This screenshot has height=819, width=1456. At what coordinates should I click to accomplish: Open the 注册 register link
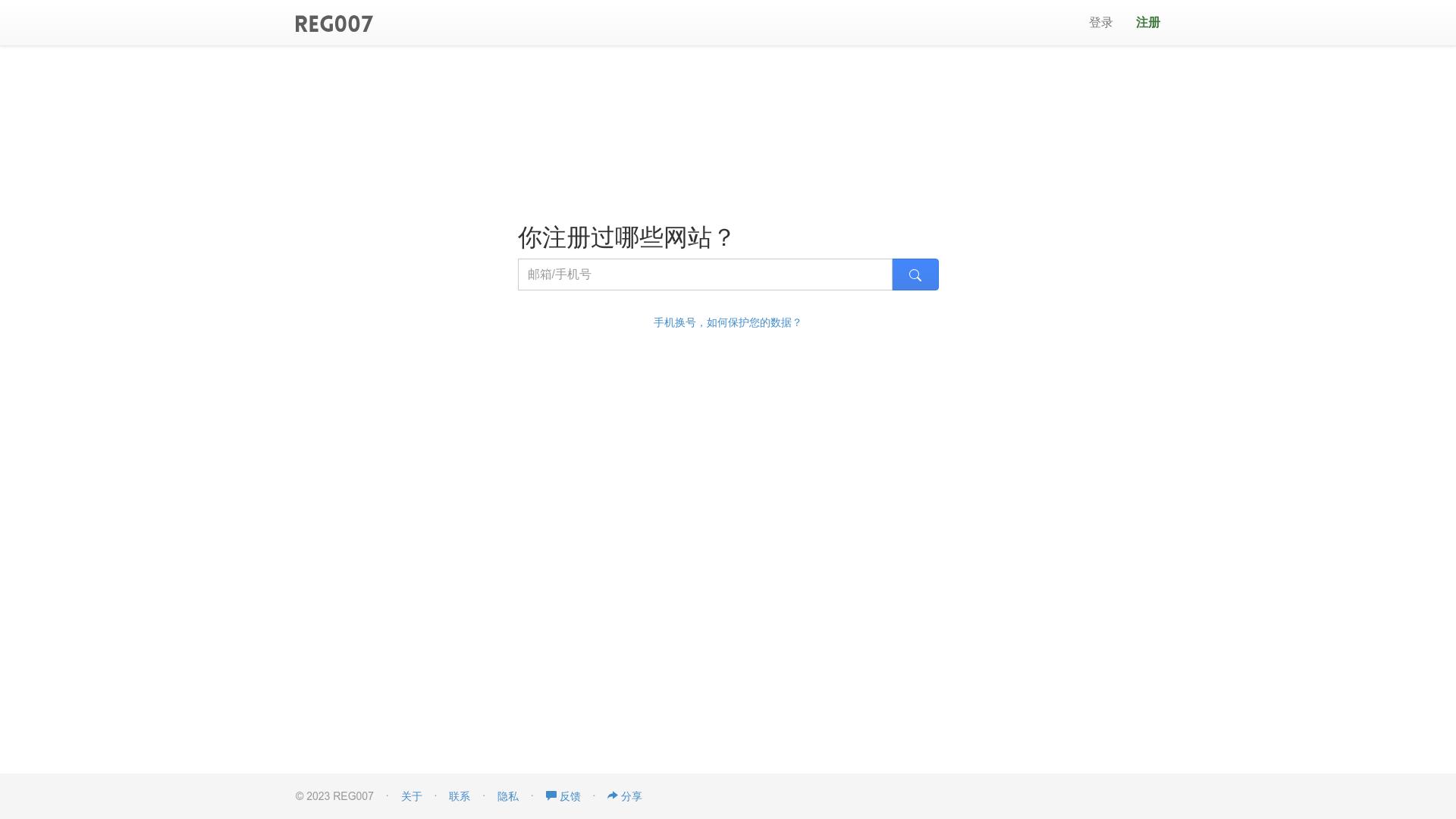point(1148,23)
